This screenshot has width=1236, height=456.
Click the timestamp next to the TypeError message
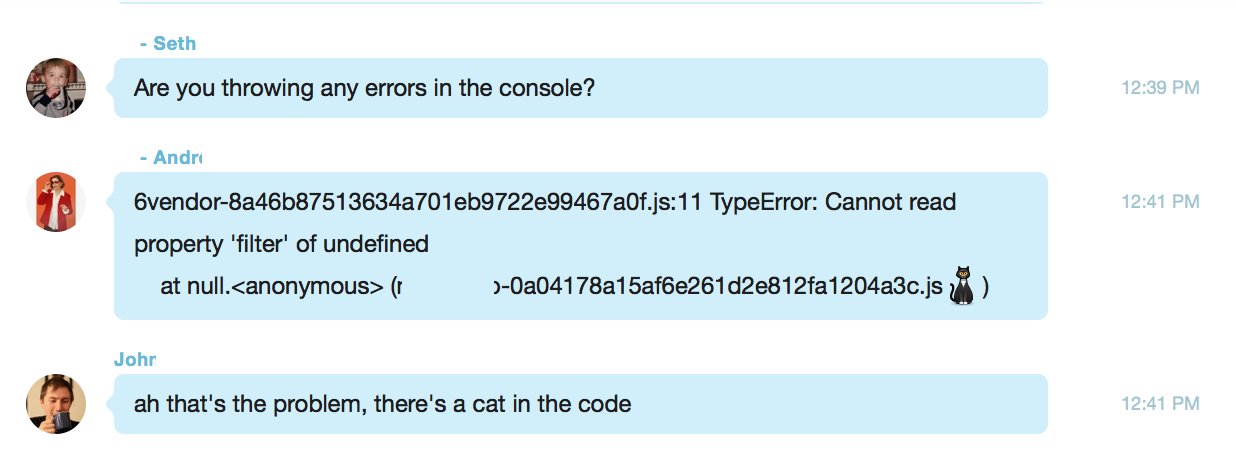(x=1160, y=202)
